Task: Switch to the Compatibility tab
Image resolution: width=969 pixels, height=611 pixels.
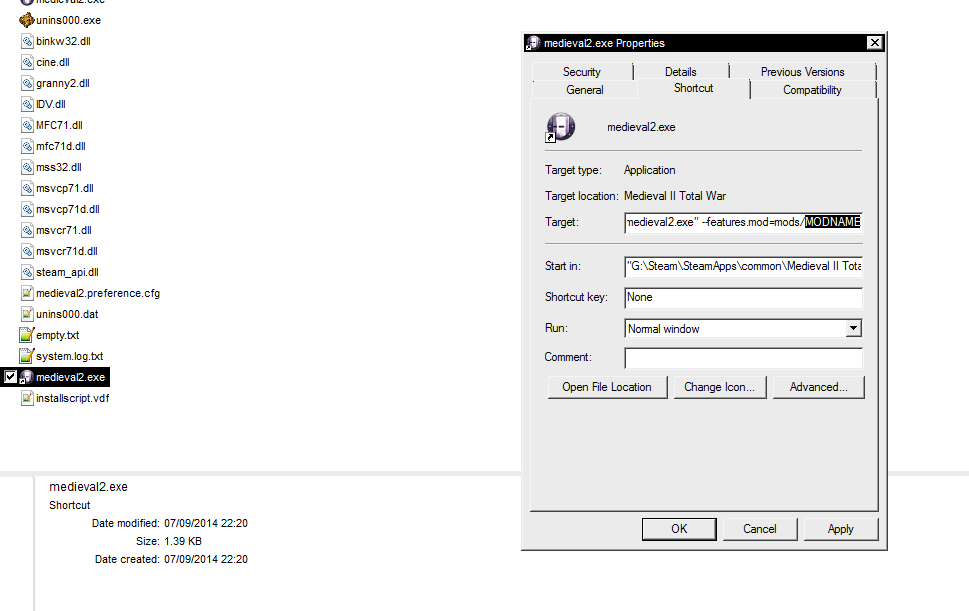Action: (812, 90)
